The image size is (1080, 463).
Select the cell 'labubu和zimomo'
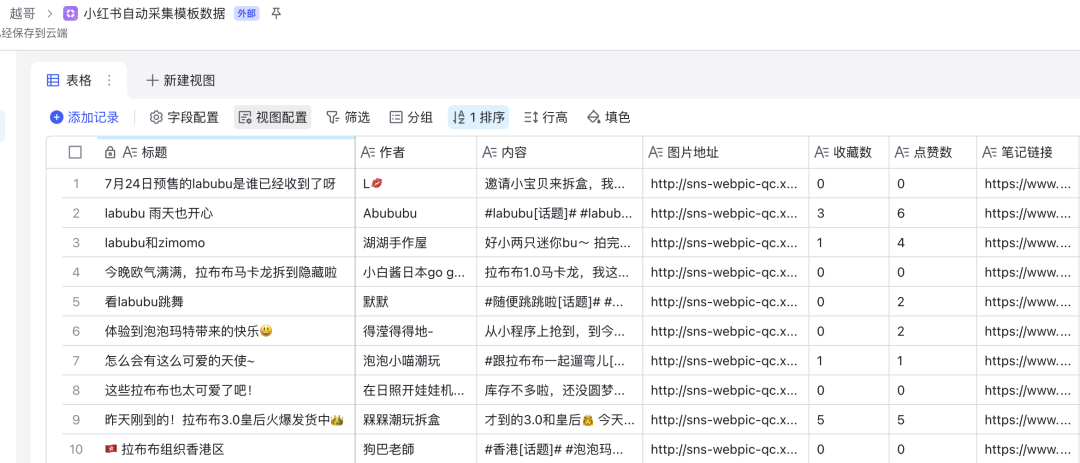[225, 243]
